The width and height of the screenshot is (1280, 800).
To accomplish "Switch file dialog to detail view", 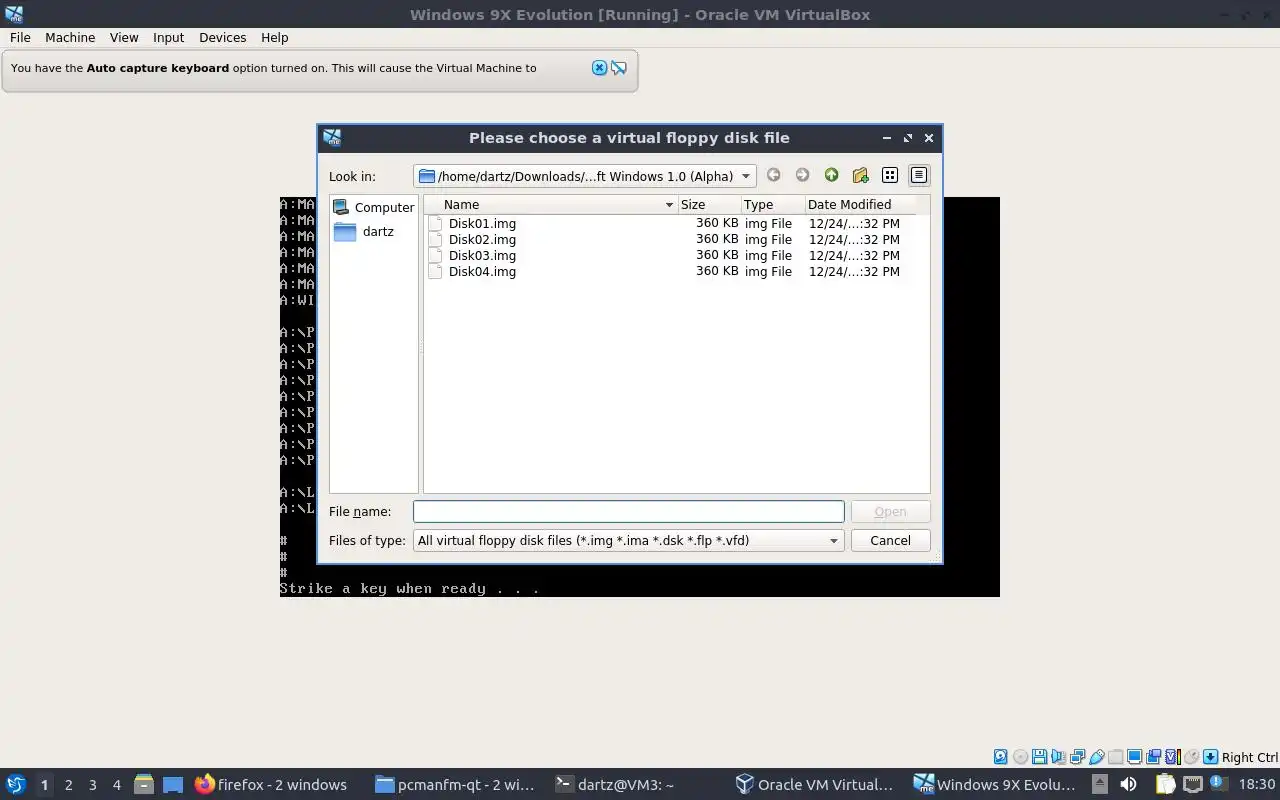I will click(x=918, y=175).
